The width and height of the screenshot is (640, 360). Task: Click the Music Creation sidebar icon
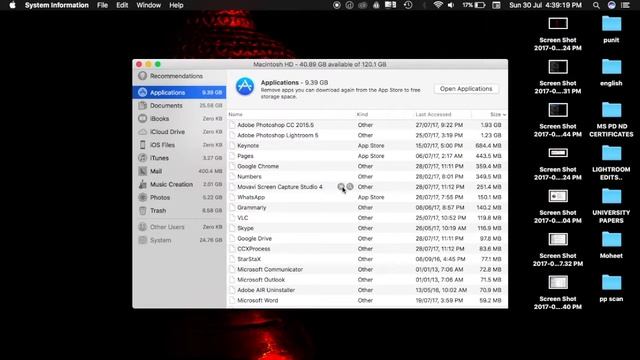tap(142, 184)
